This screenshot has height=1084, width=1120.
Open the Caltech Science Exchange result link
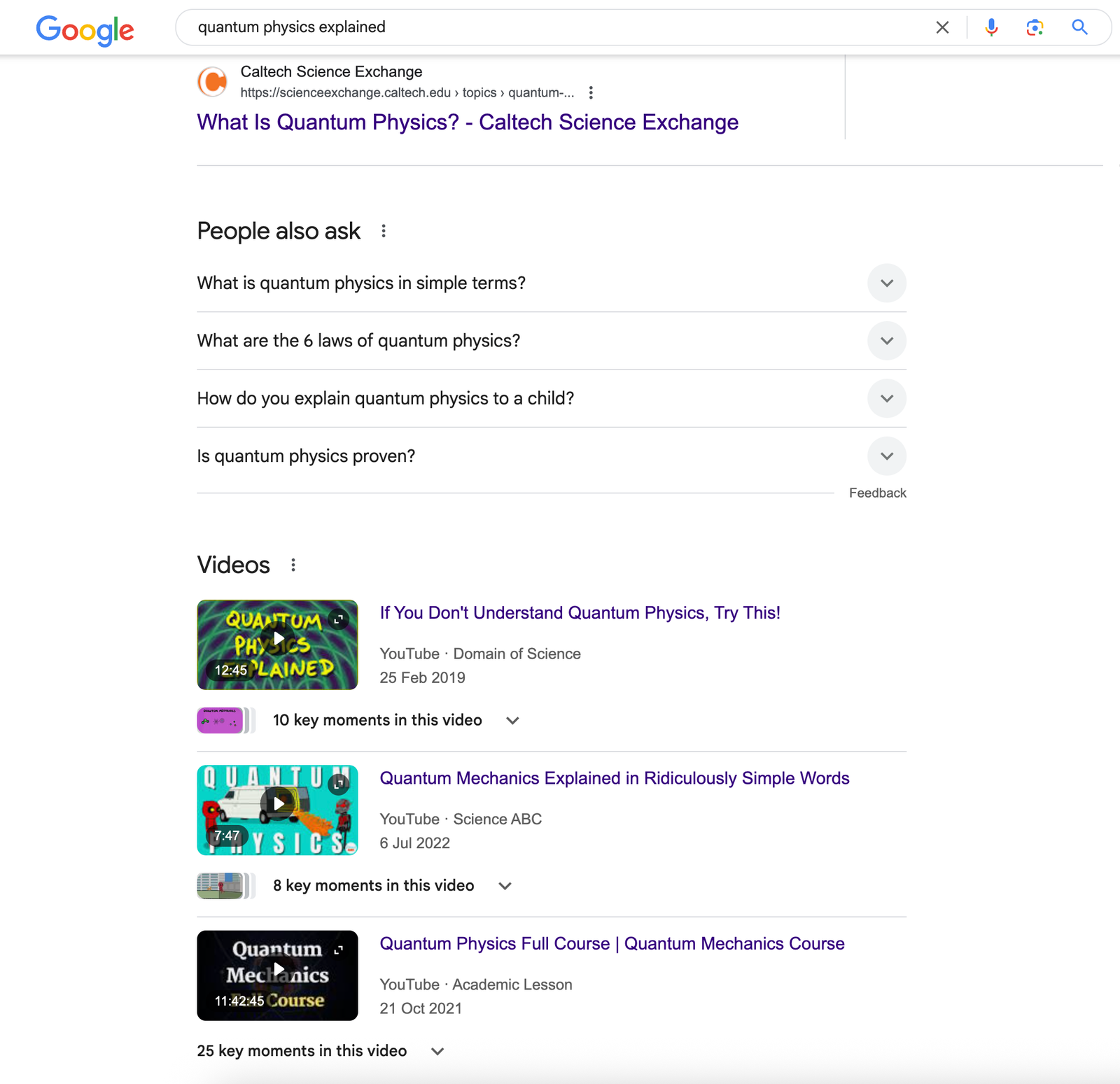(467, 122)
